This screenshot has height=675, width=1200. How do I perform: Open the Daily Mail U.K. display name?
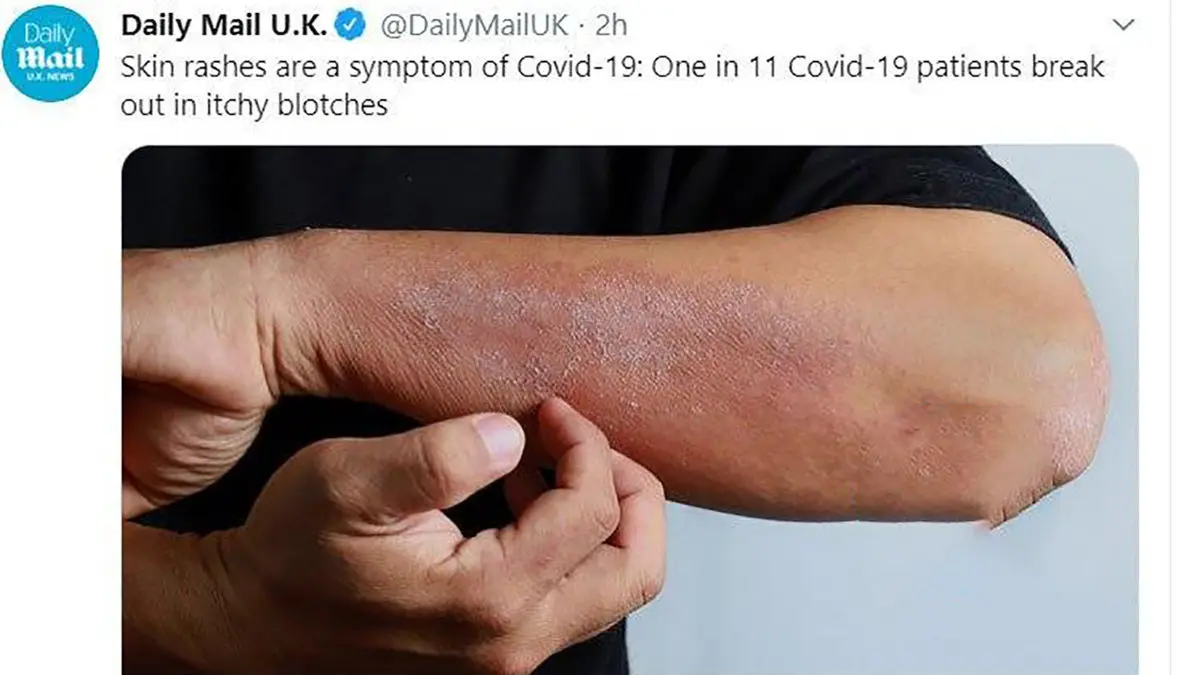coord(225,26)
